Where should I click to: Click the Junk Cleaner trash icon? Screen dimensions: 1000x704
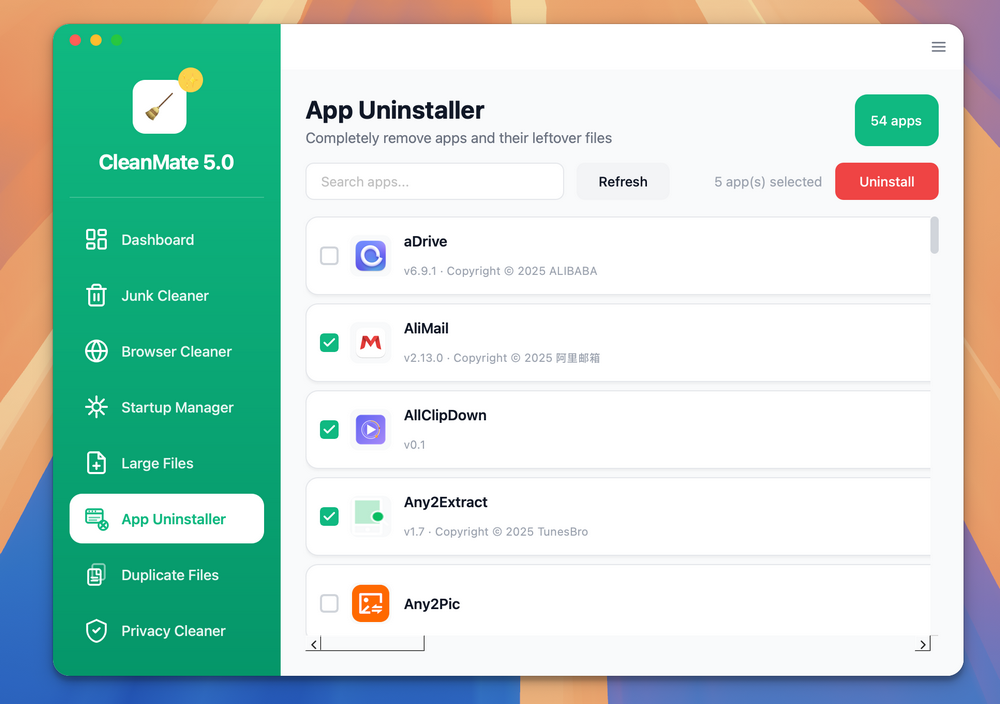click(96, 295)
